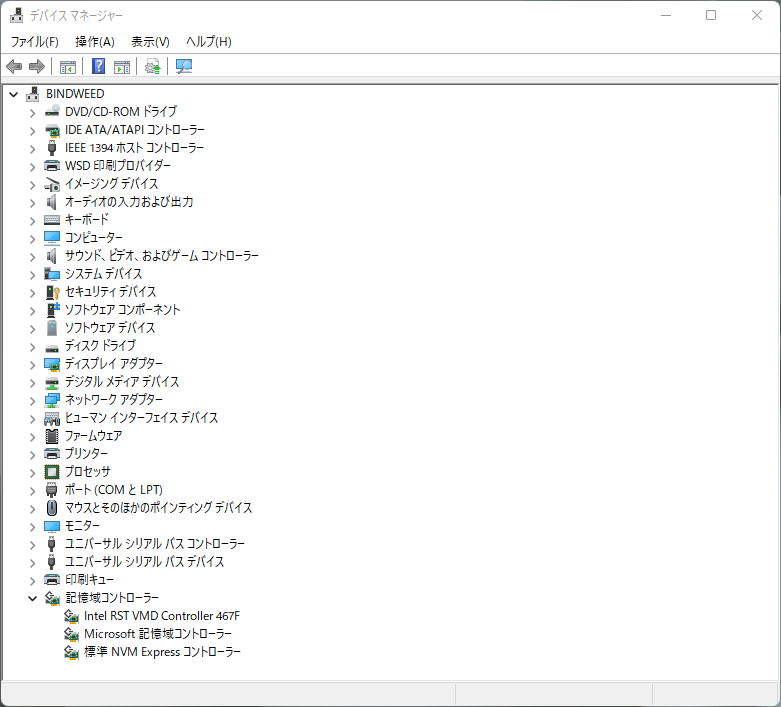Viewport: 781px width, 707px height.
Task: Click the Intel RST VMD Controller icon
Action: coord(71,617)
